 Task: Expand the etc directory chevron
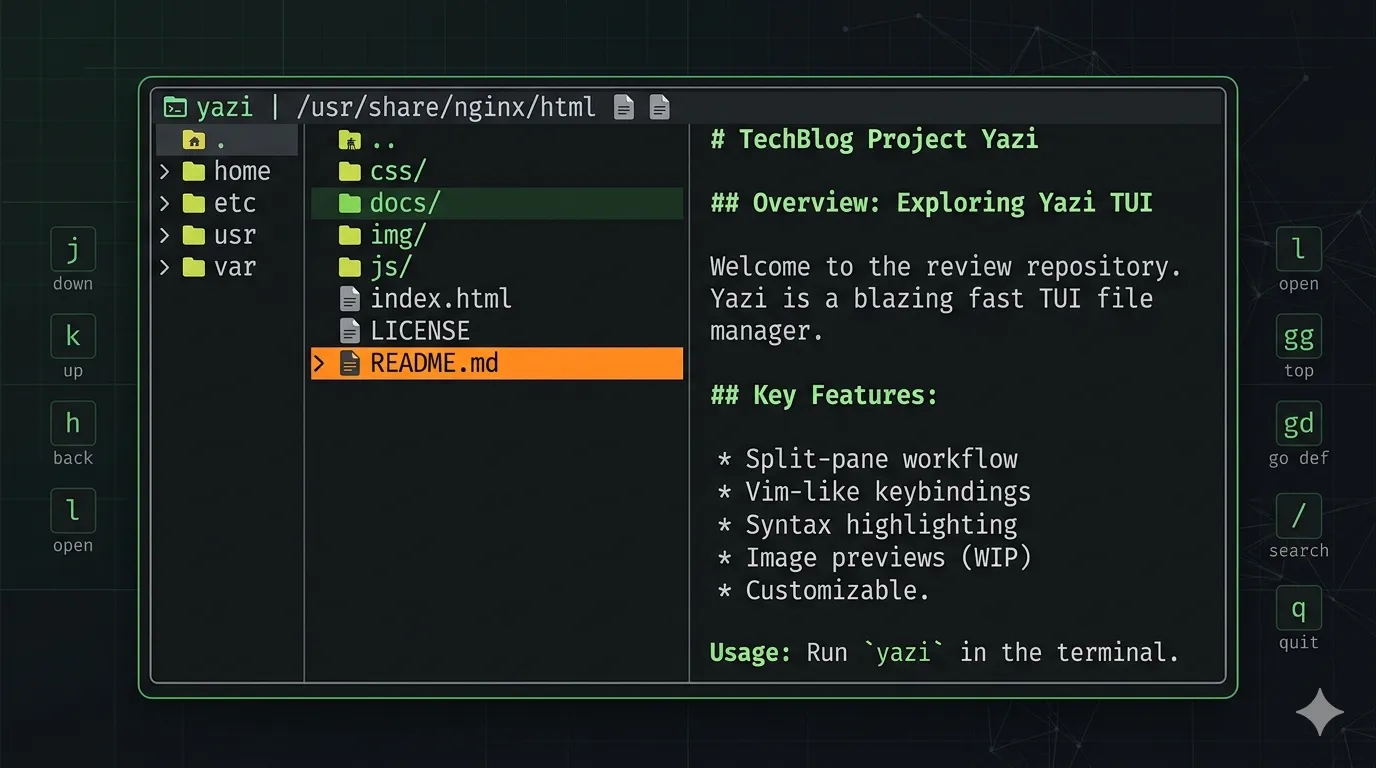click(165, 203)
